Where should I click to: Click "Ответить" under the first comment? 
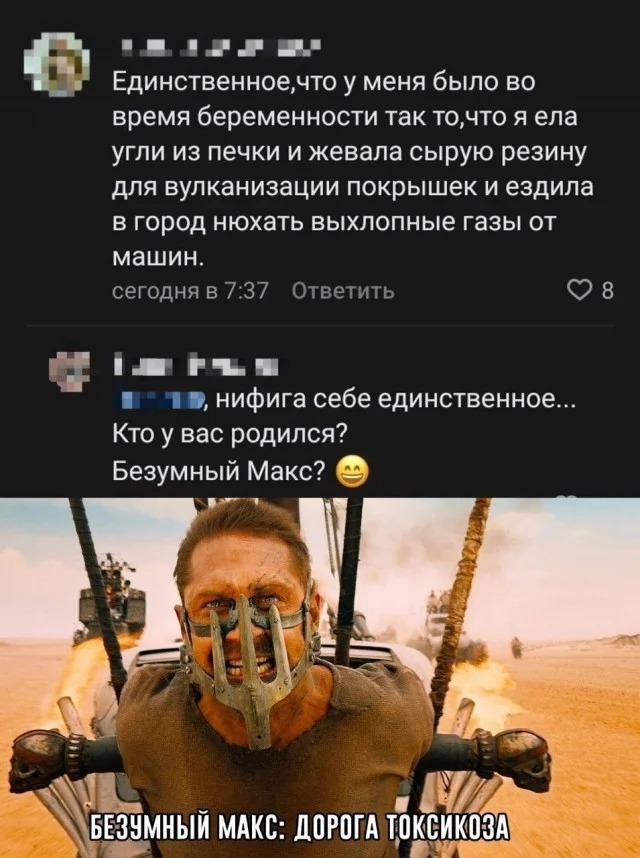pyautogui.click(x=343, y=291)
